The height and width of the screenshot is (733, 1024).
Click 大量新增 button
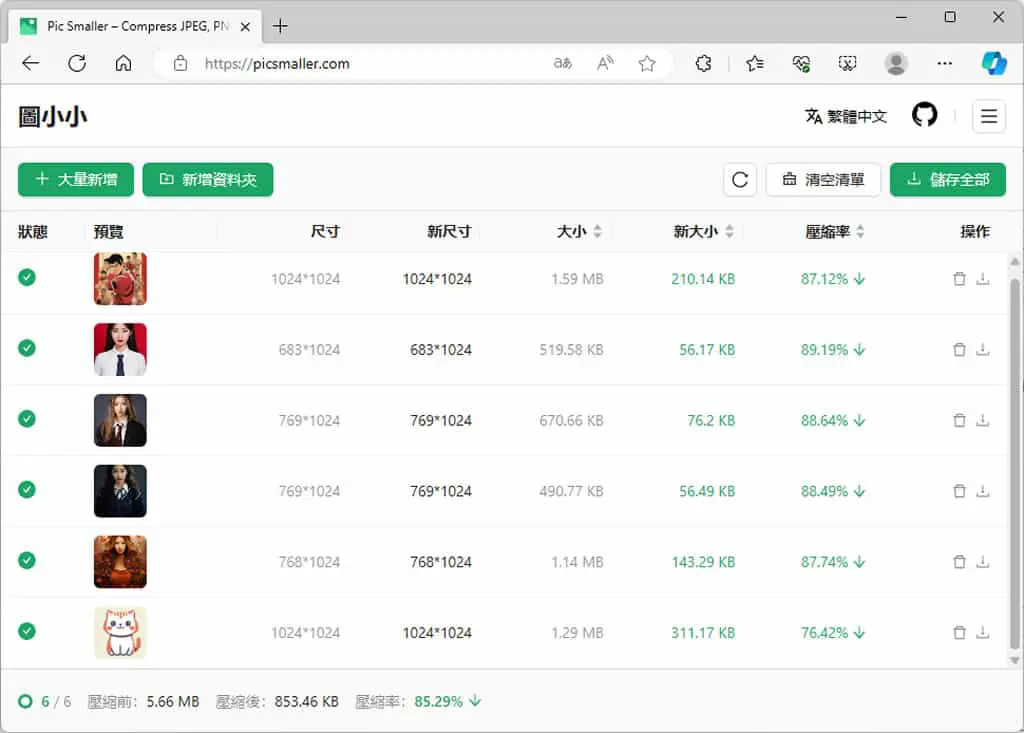click(x=76, y=180)
